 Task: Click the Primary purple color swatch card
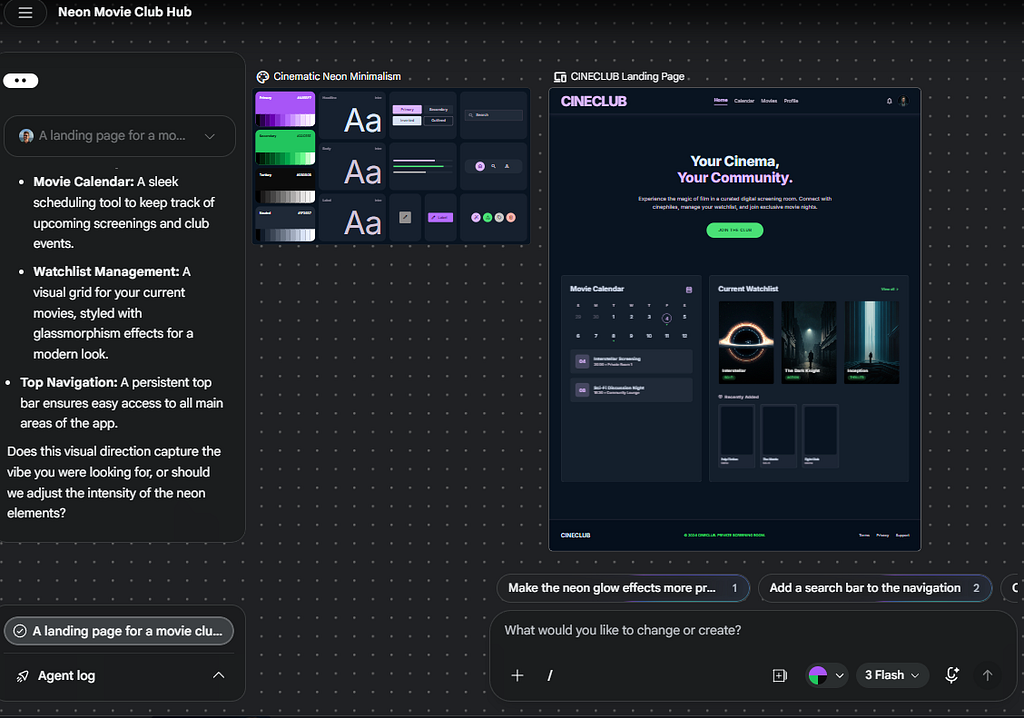pos(285,109)
